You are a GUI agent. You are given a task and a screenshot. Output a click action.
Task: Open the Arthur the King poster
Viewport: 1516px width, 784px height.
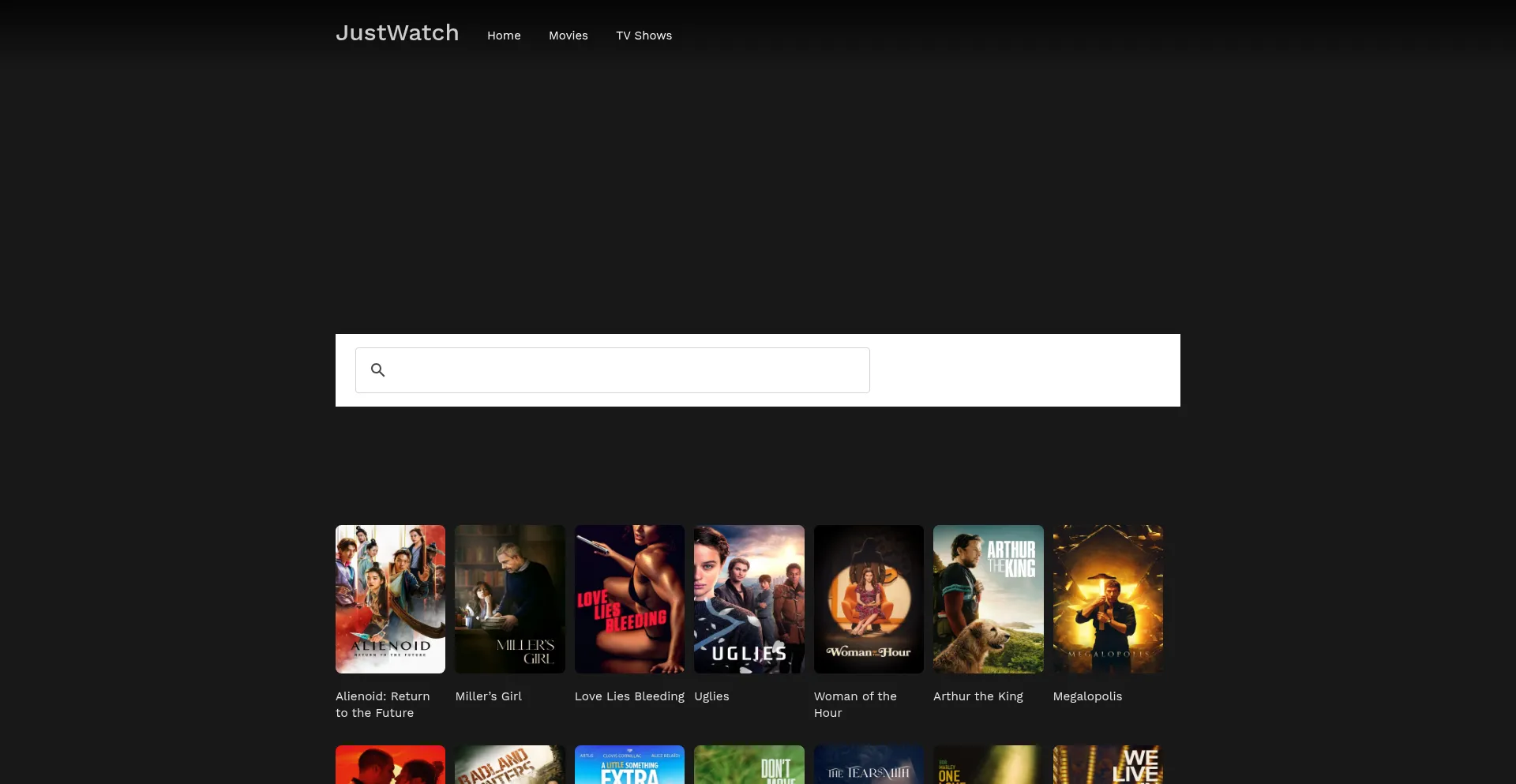[989, 599]
